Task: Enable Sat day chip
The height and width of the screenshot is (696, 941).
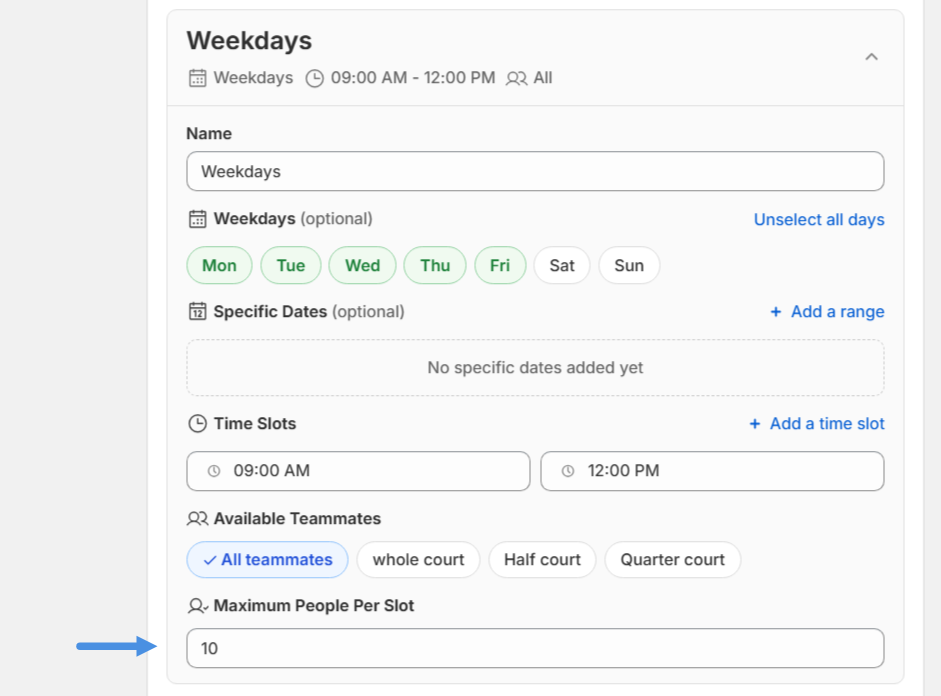Action: tap(562, 265)
